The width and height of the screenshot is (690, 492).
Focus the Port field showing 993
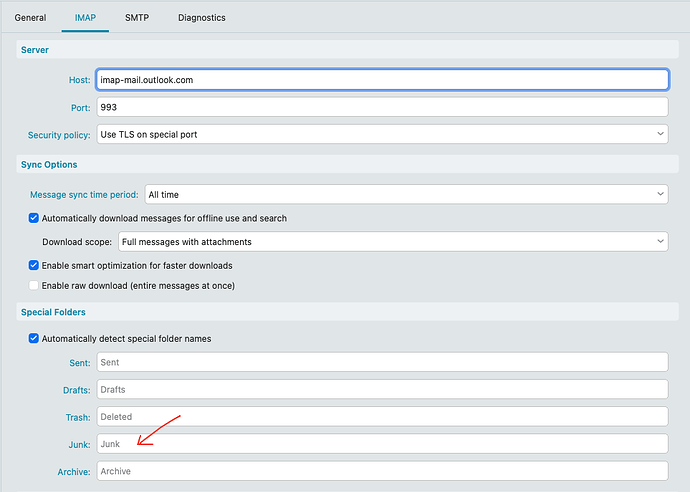[381, 107]
